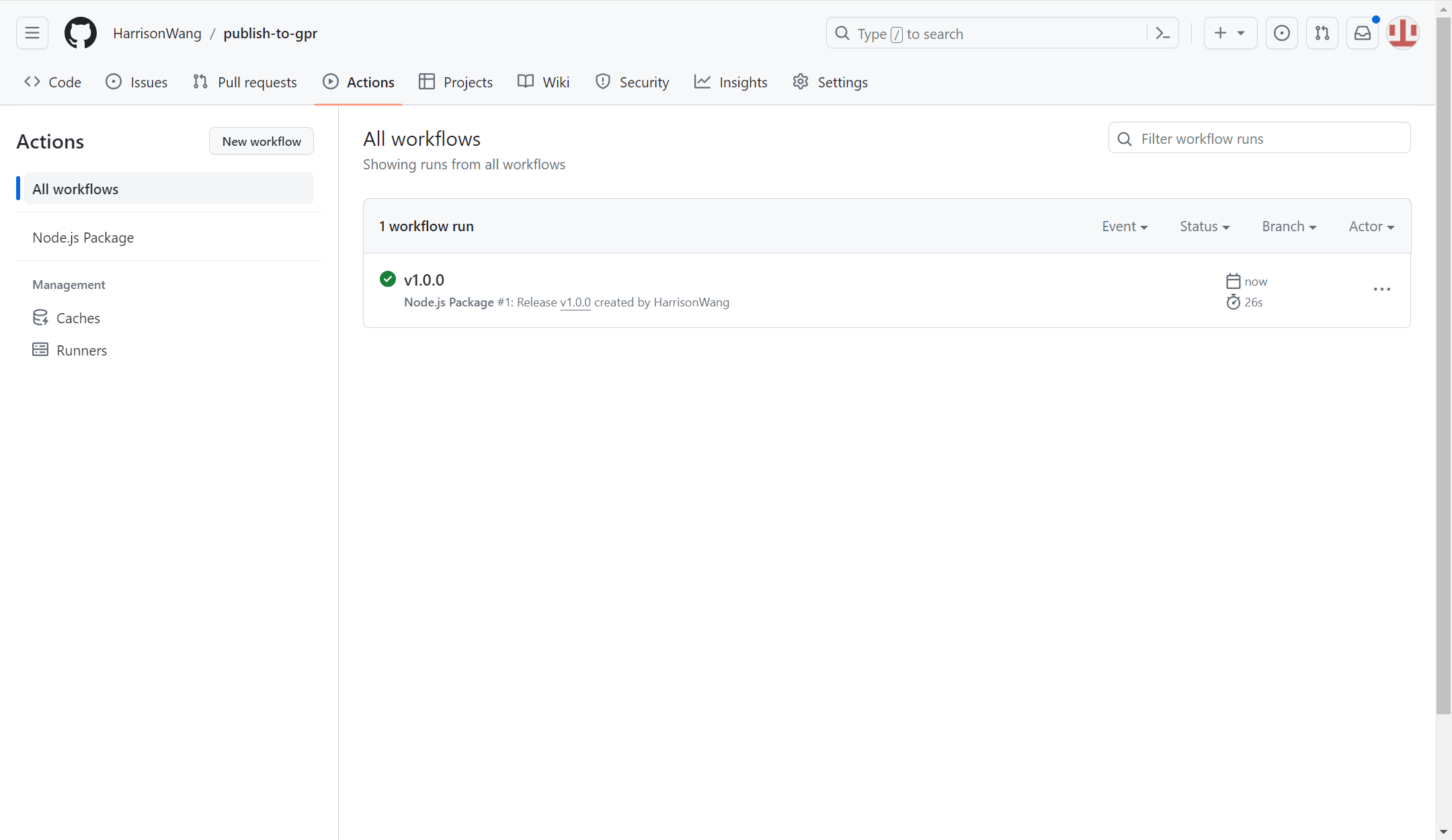
Task: Open the v1.0.0 workflow run link
Action: tap(424, 280)
